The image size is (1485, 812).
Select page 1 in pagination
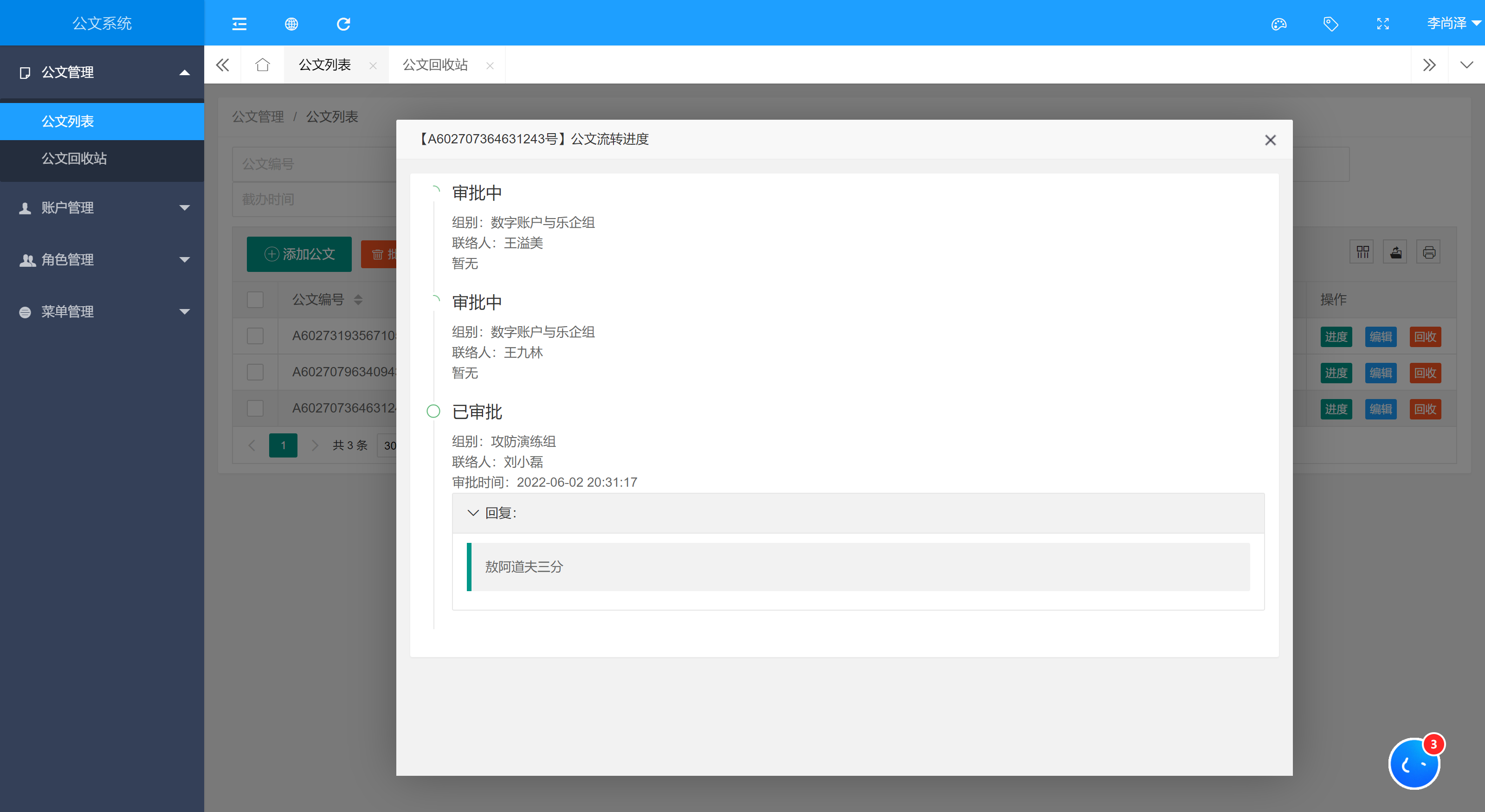tap(283, 445)
